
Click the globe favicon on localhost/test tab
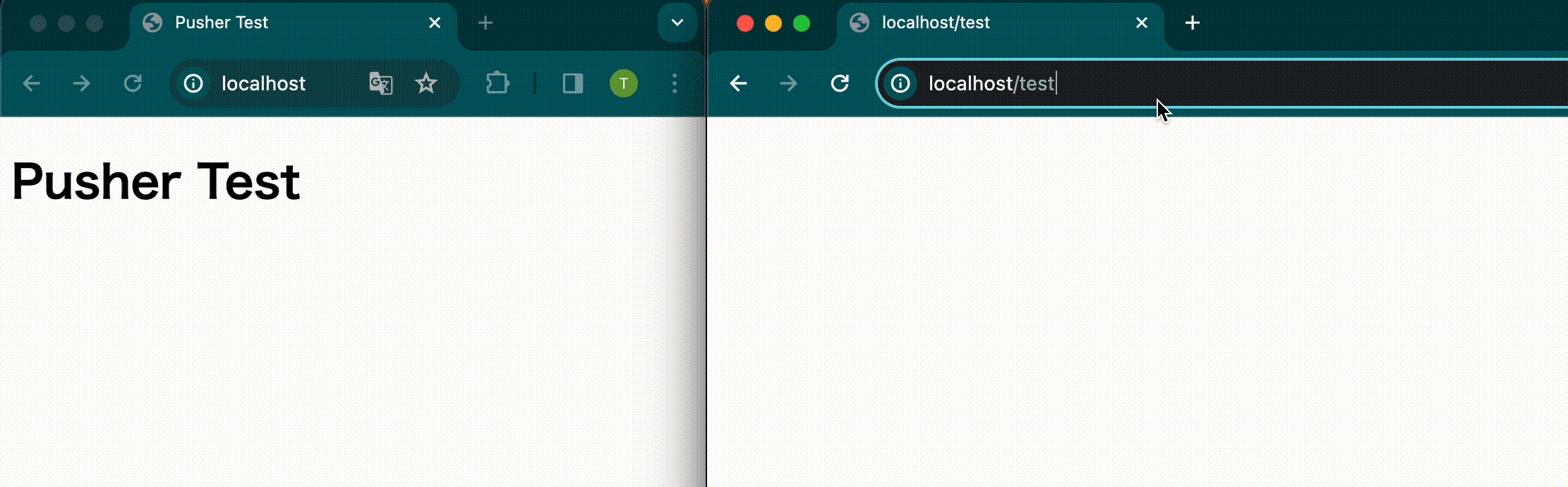click(860, 23)
